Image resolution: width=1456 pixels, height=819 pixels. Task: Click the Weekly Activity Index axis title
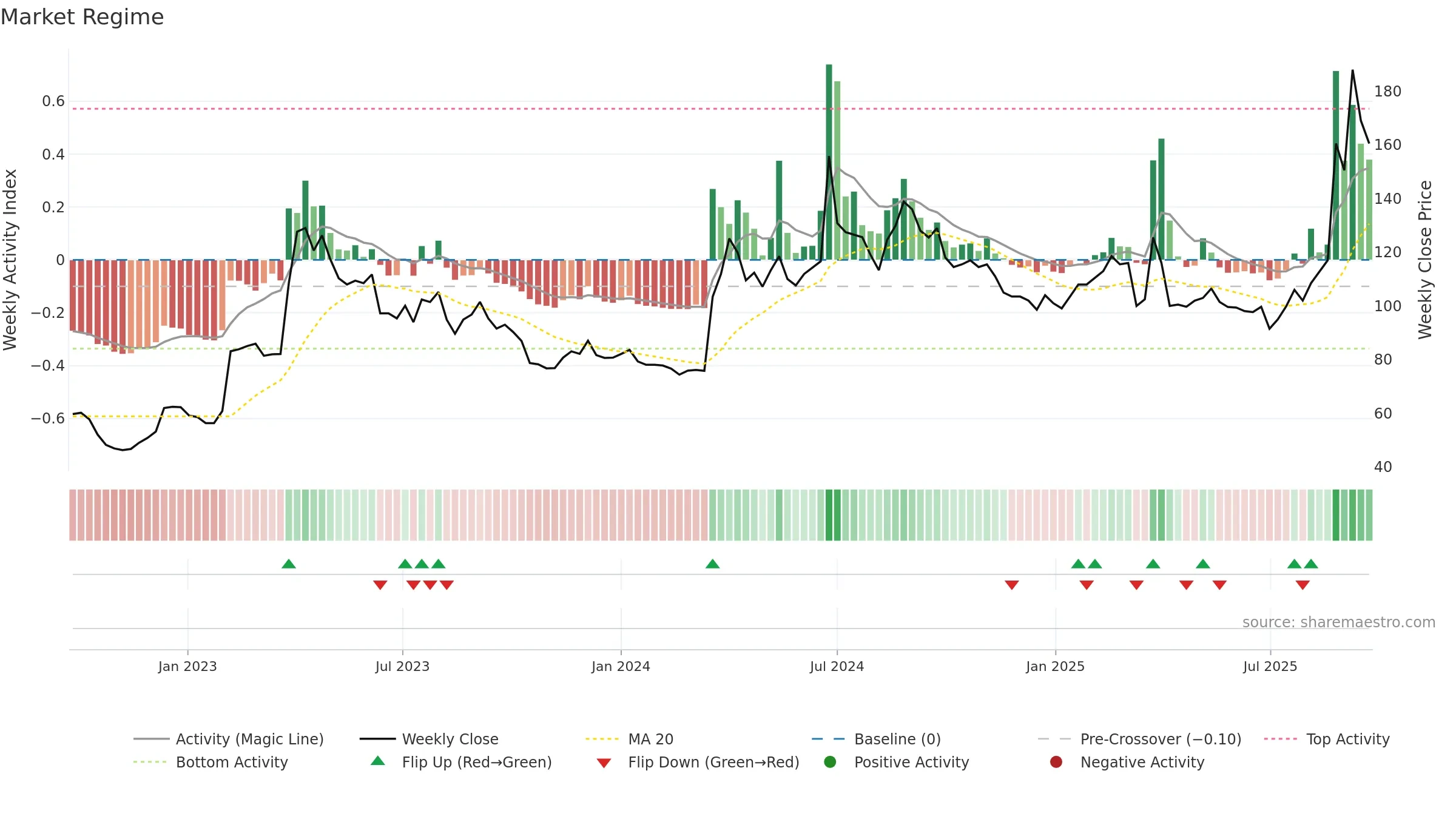(10, 260)
